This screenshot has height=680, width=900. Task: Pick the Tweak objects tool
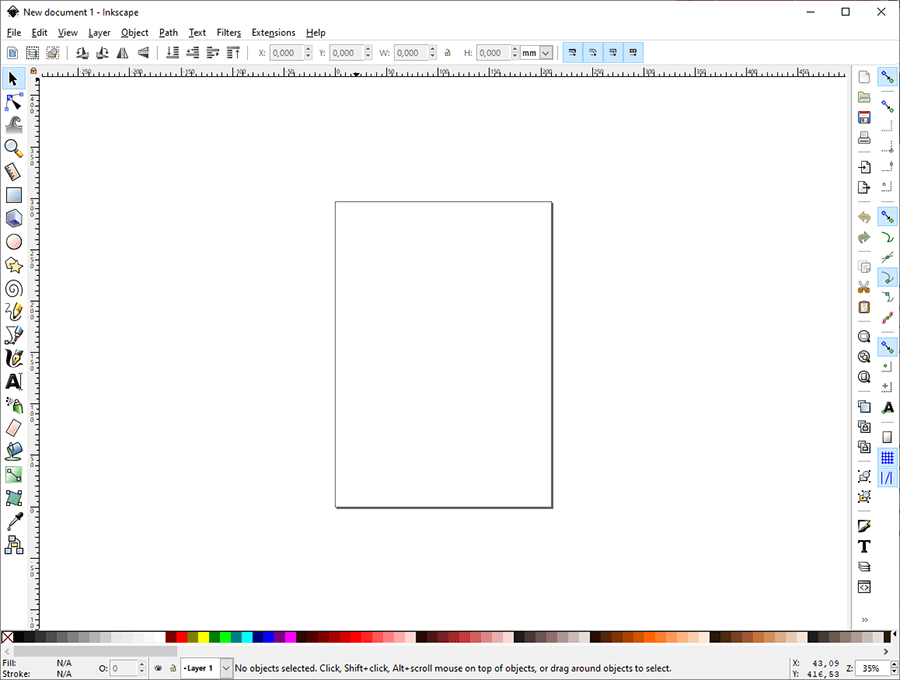13,125
